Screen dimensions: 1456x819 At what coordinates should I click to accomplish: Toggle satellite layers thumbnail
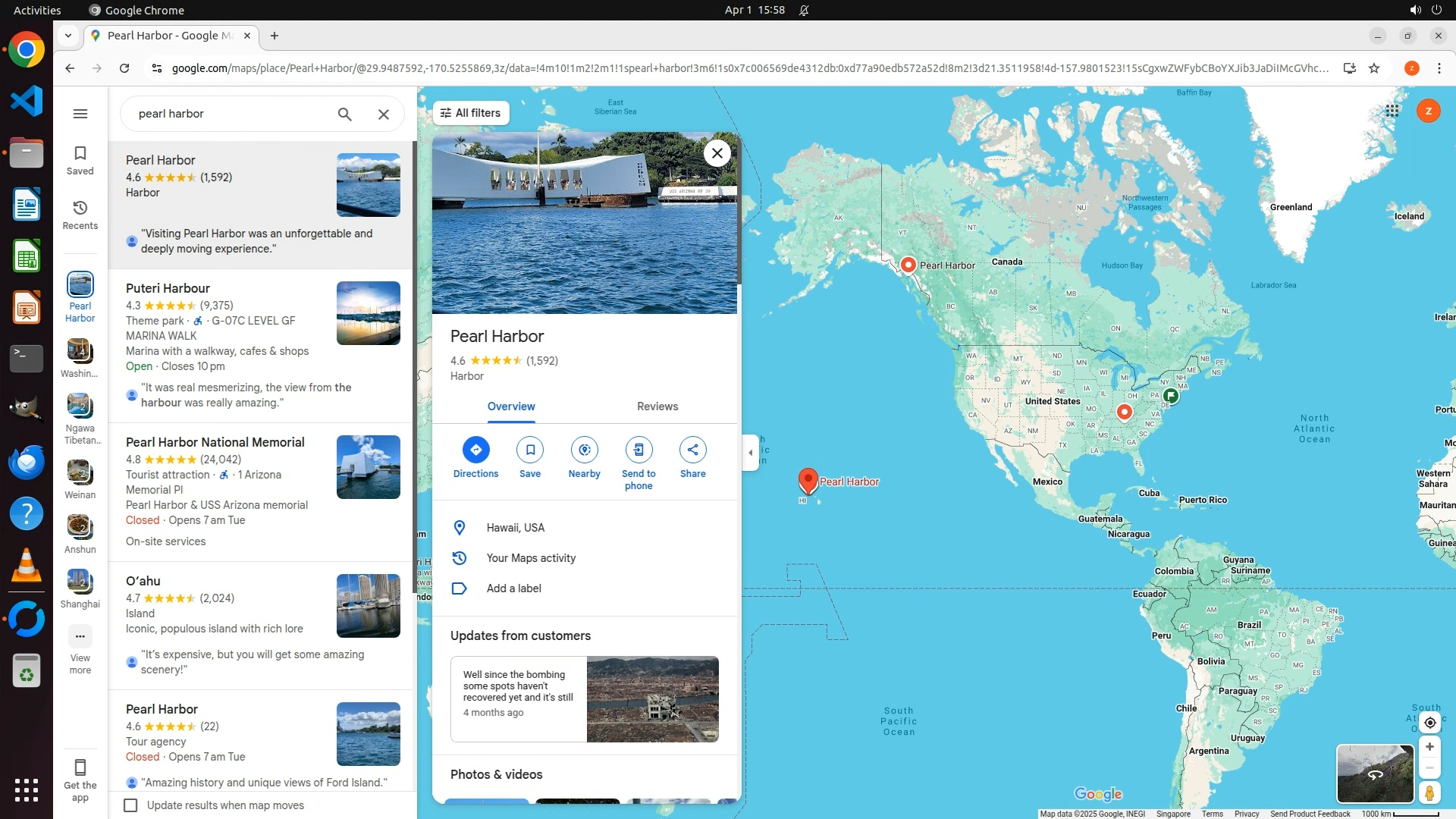(x=1375, y=773)
